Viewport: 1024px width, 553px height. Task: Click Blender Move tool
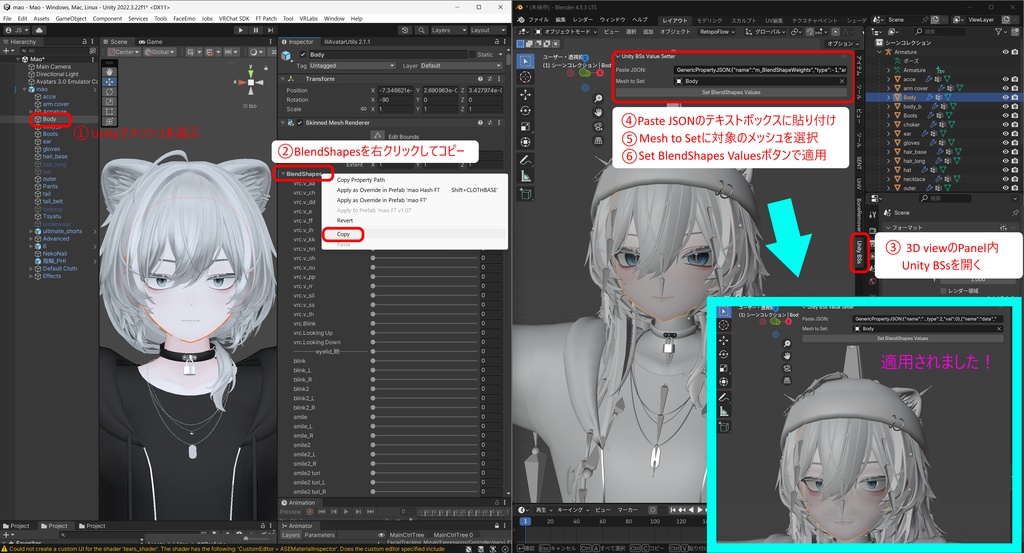[526, 94]
